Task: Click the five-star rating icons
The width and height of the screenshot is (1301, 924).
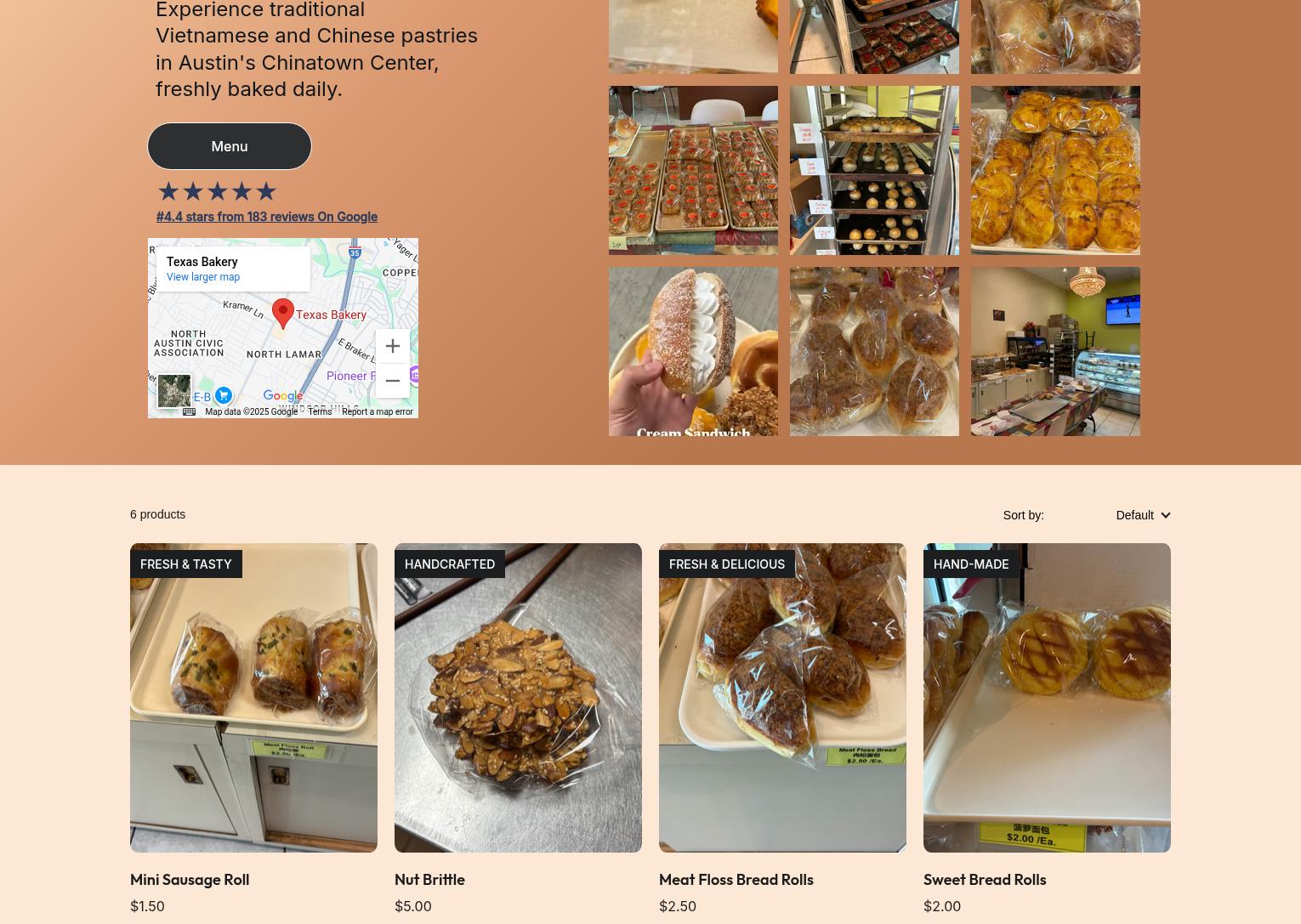Action: click(x=217, y=190)
